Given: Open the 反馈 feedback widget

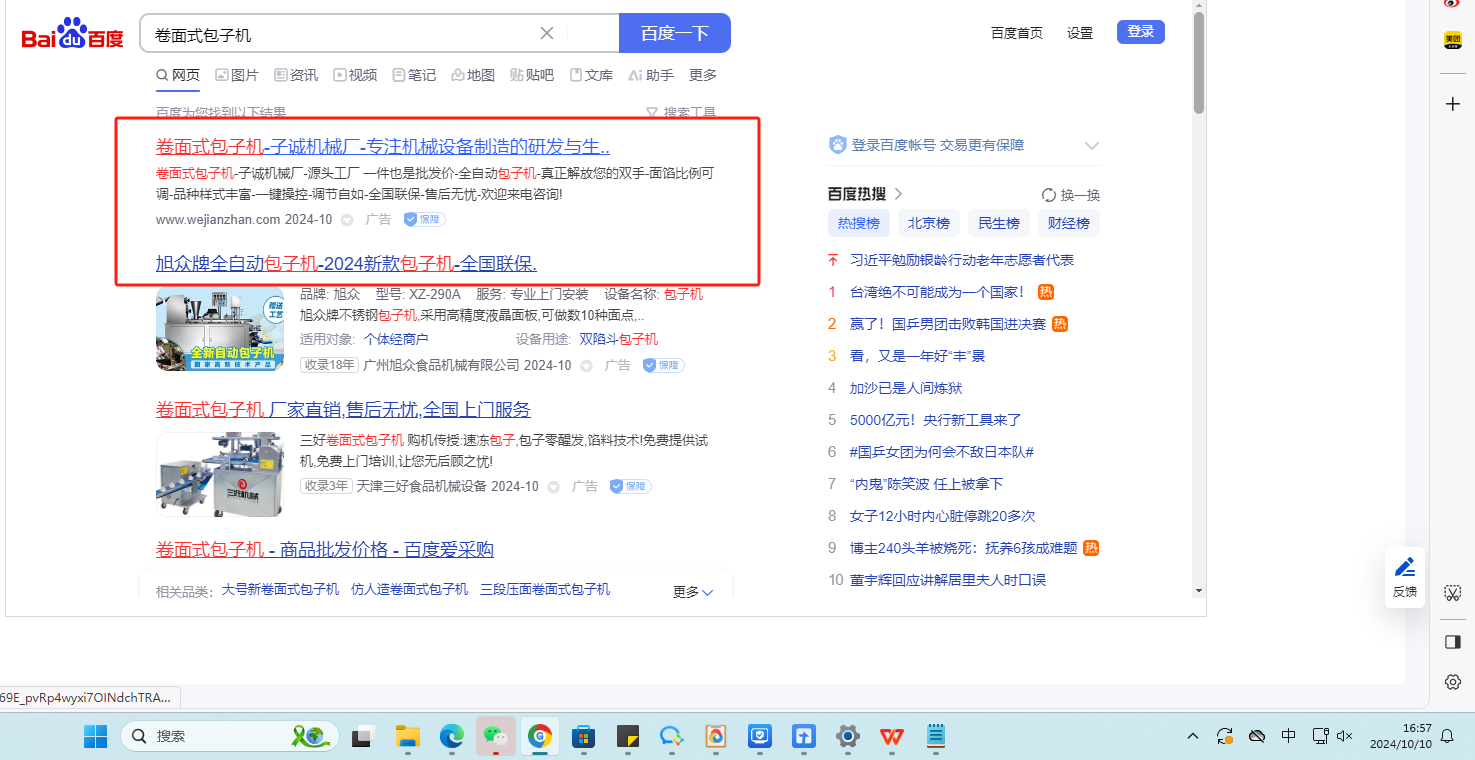Looking at the screenshot, I should (1405, 576).
